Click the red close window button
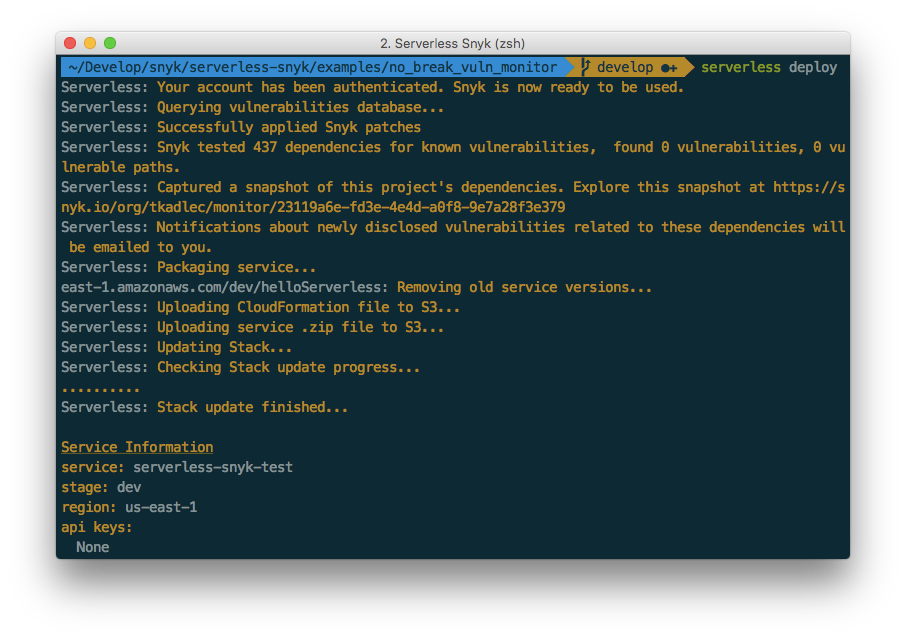The height and width of the screenshot is (639, 906). pyautogui.click(x=70, y=43)
